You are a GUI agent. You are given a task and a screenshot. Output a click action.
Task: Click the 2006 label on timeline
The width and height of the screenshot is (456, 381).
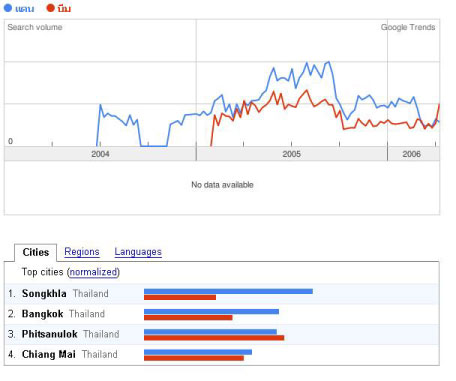click(411, 154)
